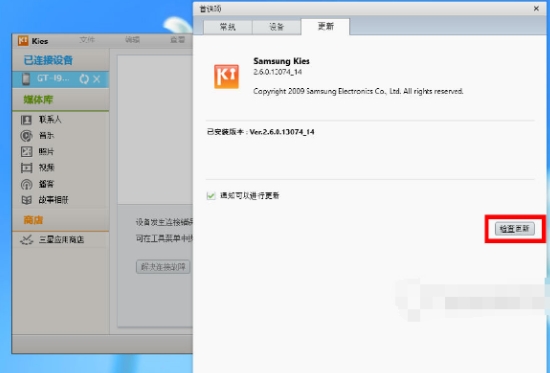
Task: Open the 文件 menu in Kies window
Action: tap(87, 40)
